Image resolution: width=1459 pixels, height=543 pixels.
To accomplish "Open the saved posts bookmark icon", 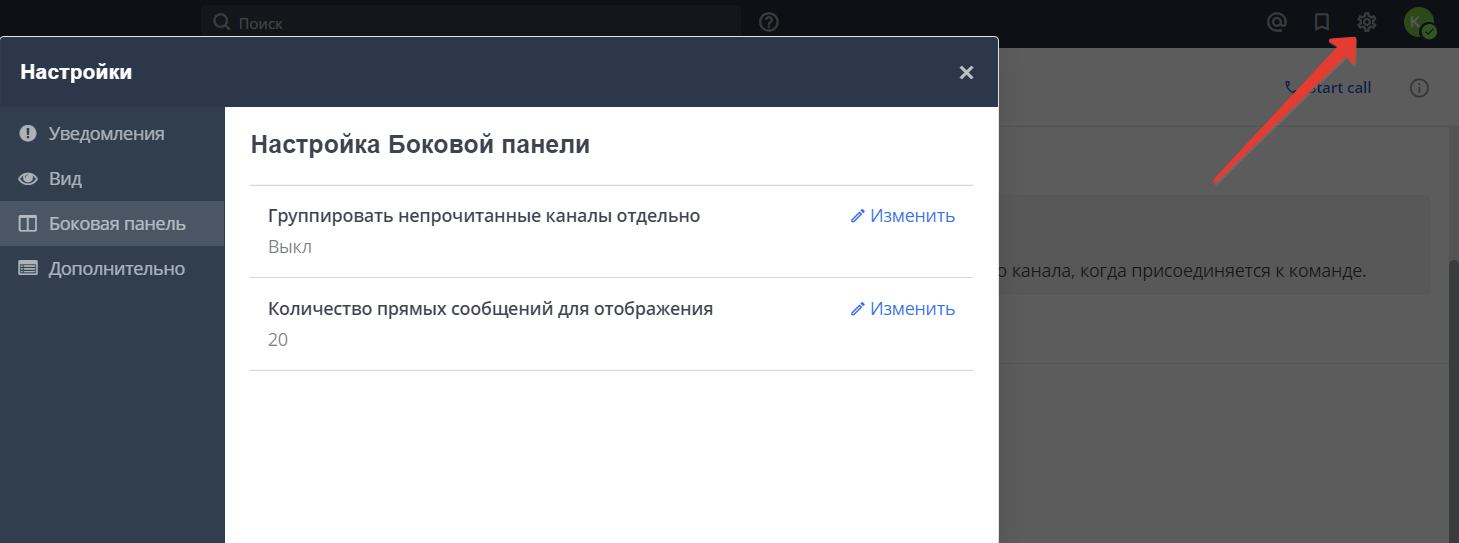I will tap(1321, 22).
